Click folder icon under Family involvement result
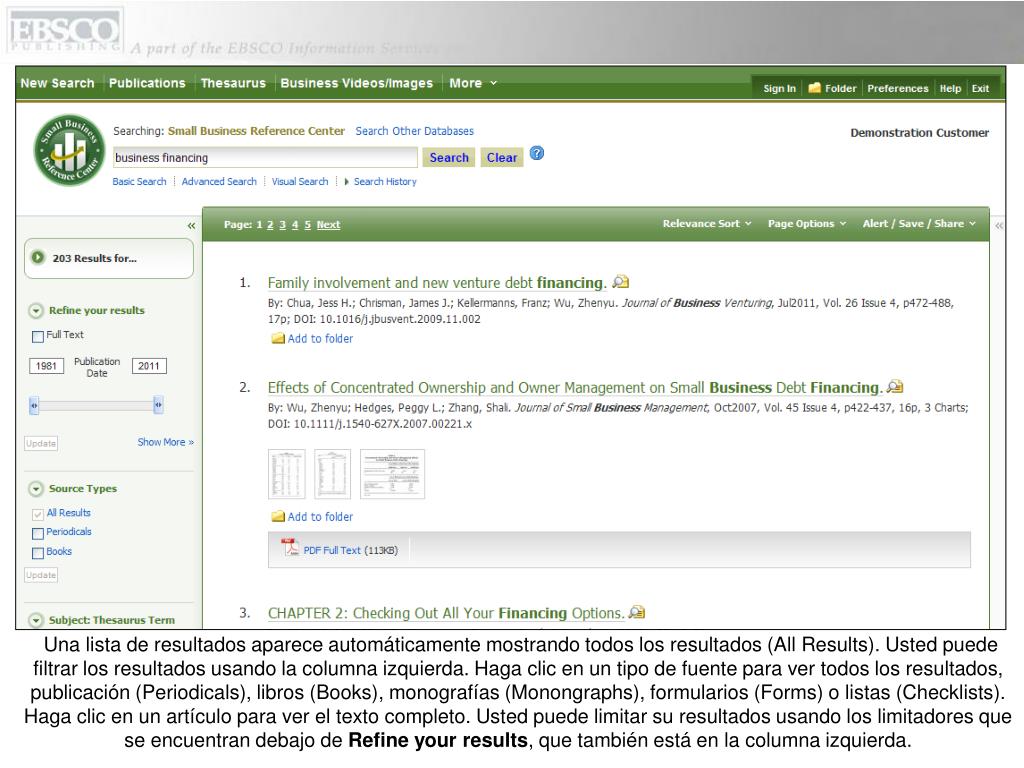 point(278,338)
